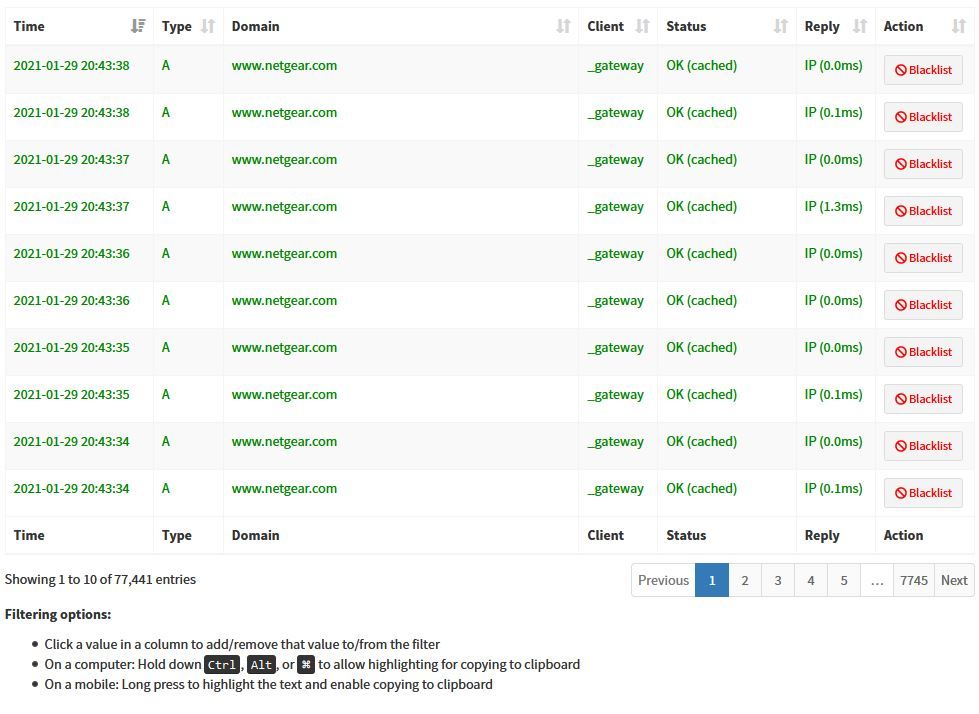
Task: Filter by _gateway client in first row
Action: pos(615,66)
